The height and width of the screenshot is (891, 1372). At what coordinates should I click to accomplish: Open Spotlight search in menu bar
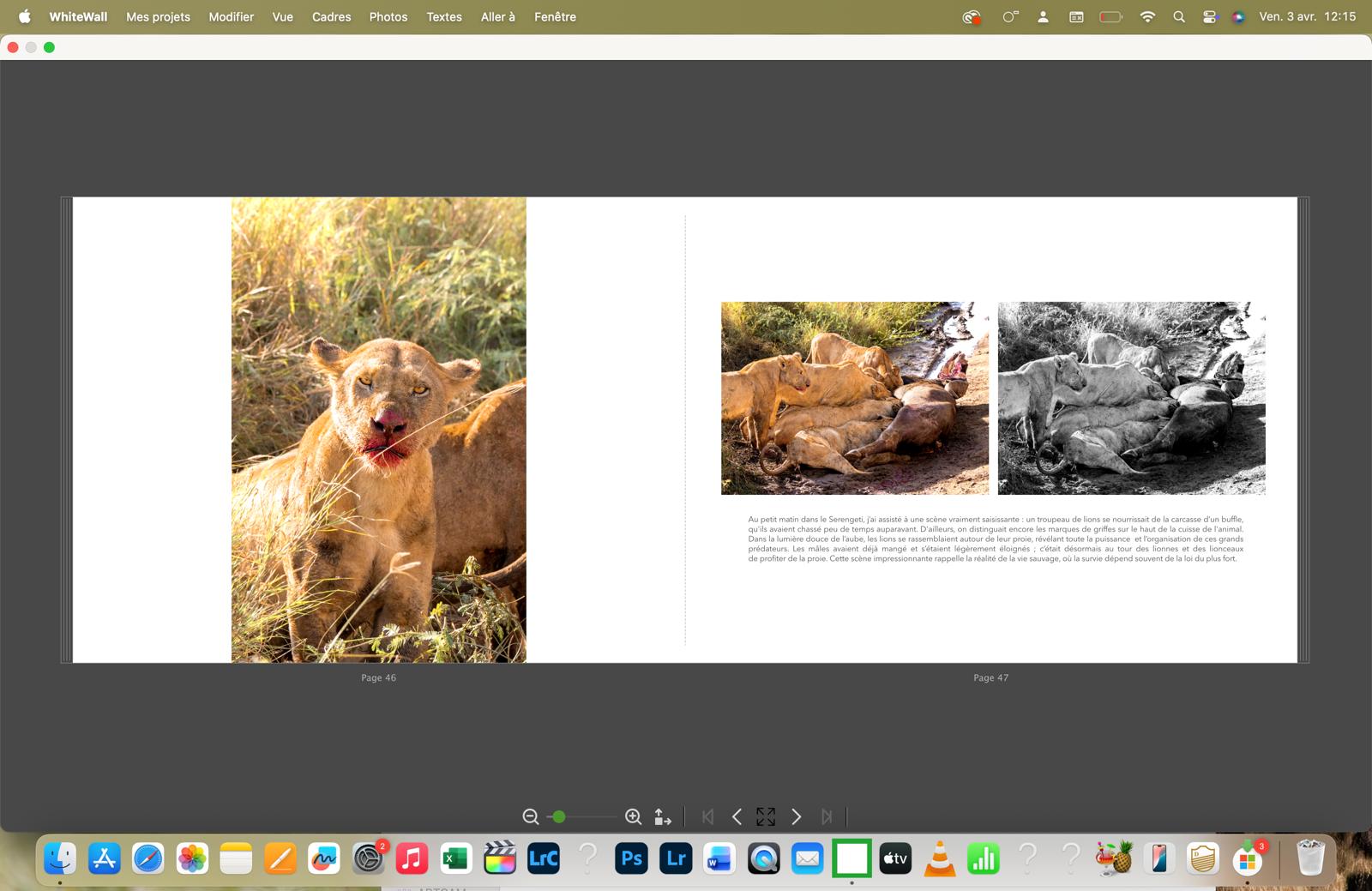(1179, 16)
